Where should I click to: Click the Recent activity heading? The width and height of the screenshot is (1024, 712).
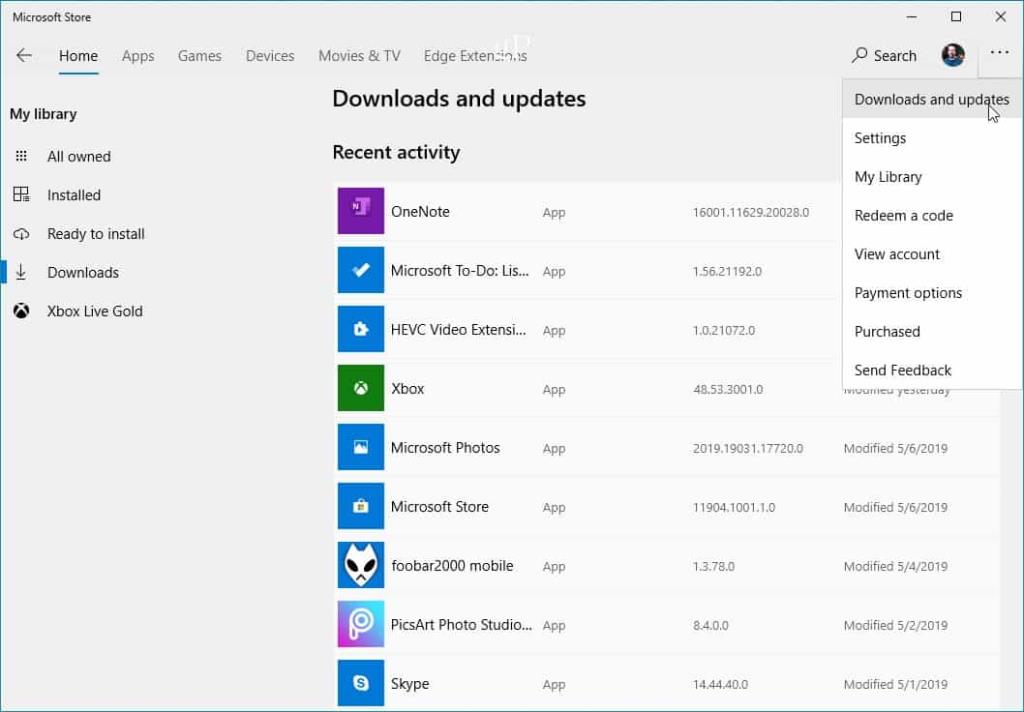396,152
